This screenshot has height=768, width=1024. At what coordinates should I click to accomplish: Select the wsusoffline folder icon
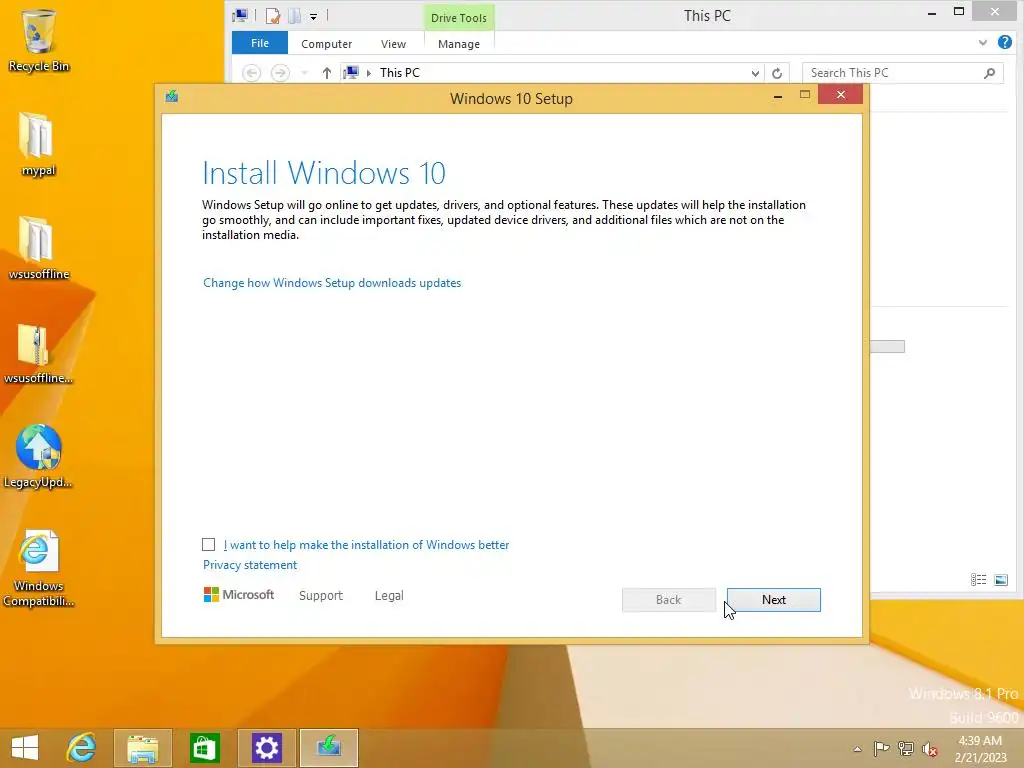[x=39, y=247]
